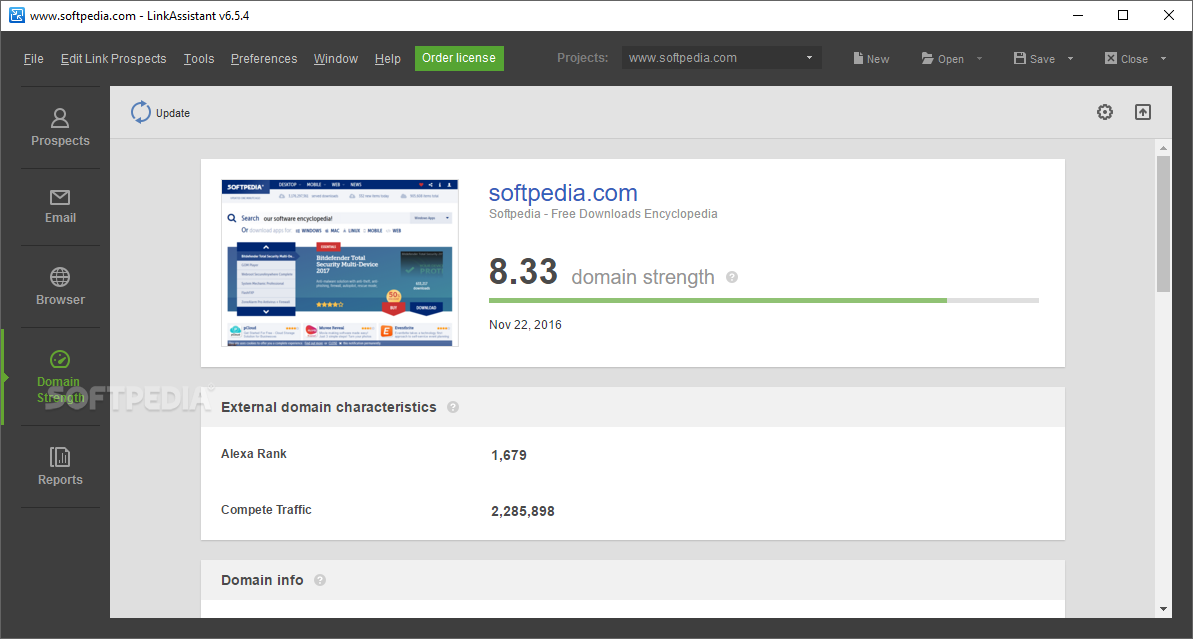This screenshot has width=1193, height=639.
Task: Open the Browser module in sidebar
Action: tap(60, 287)
